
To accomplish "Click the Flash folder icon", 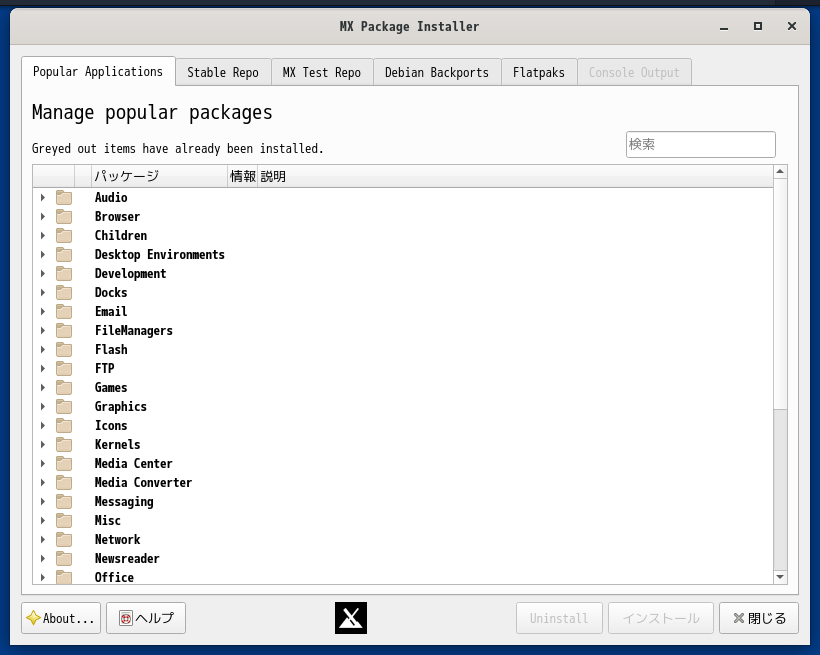I will point(64,349).
